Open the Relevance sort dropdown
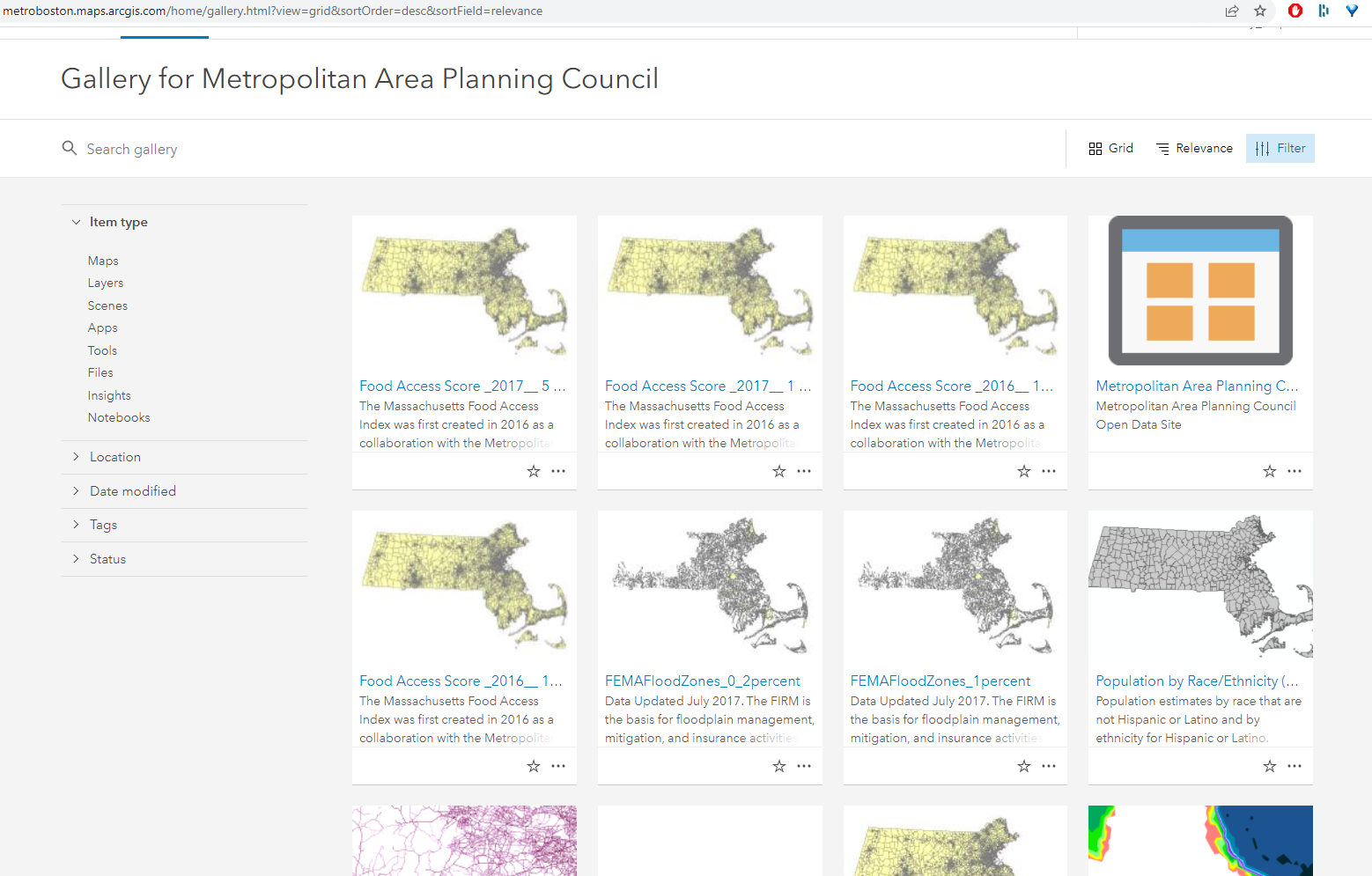The height and width of the screenshot is (876, 1372). click(1194, 148)
